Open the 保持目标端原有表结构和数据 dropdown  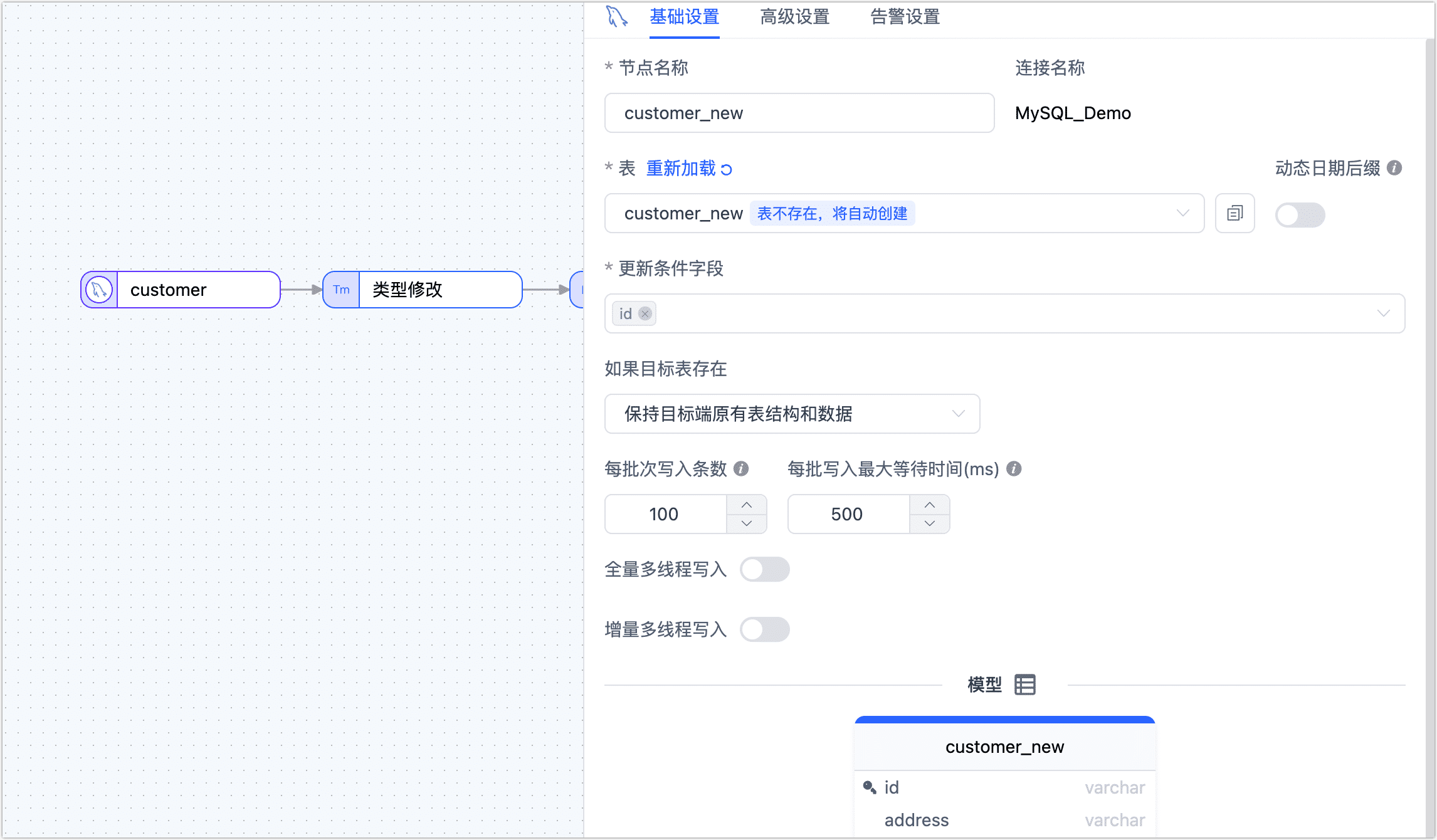(791, 414)
